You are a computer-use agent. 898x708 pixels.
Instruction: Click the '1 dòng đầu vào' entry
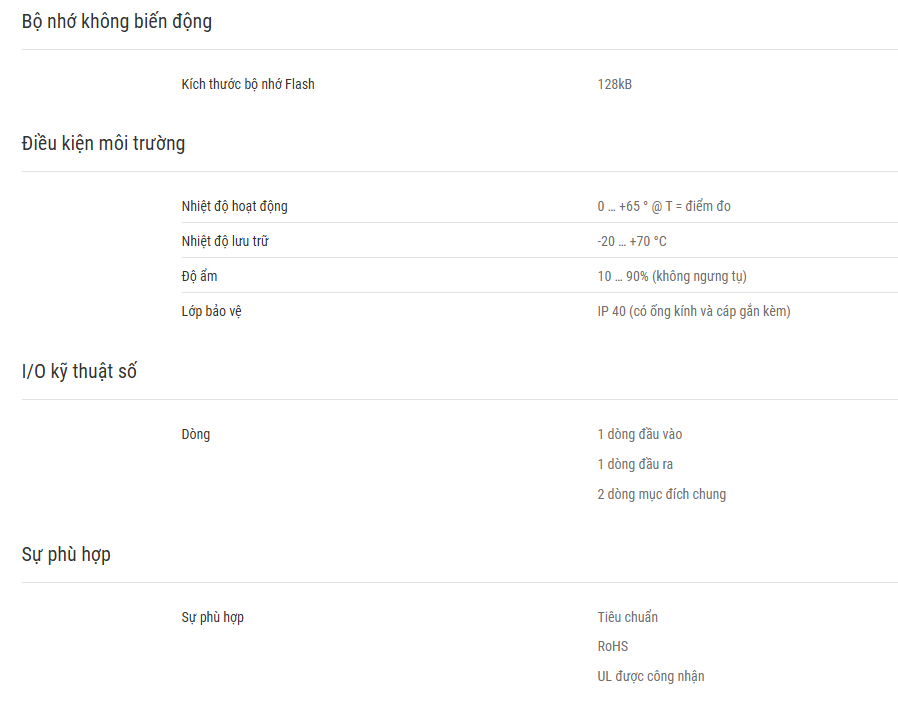(640, 434)
